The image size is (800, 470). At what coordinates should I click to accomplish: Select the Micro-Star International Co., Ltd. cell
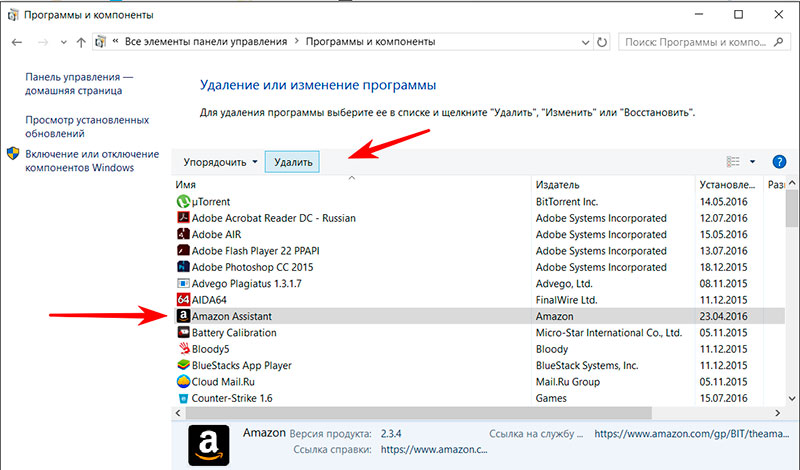pyautogui.click(x=609, y=332)
